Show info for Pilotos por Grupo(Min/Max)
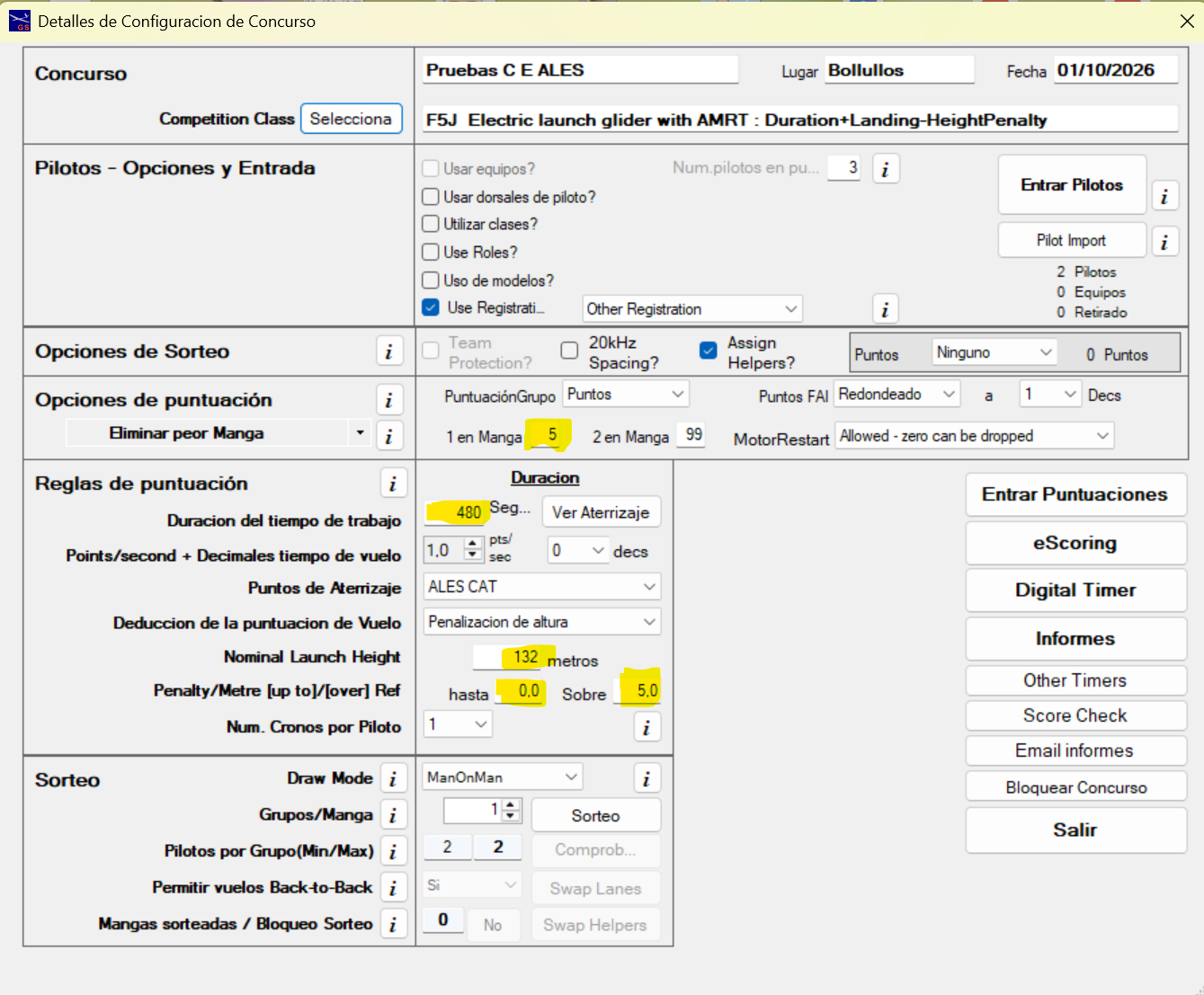Viewport: 1204px width, 995px height. [393, 851]
